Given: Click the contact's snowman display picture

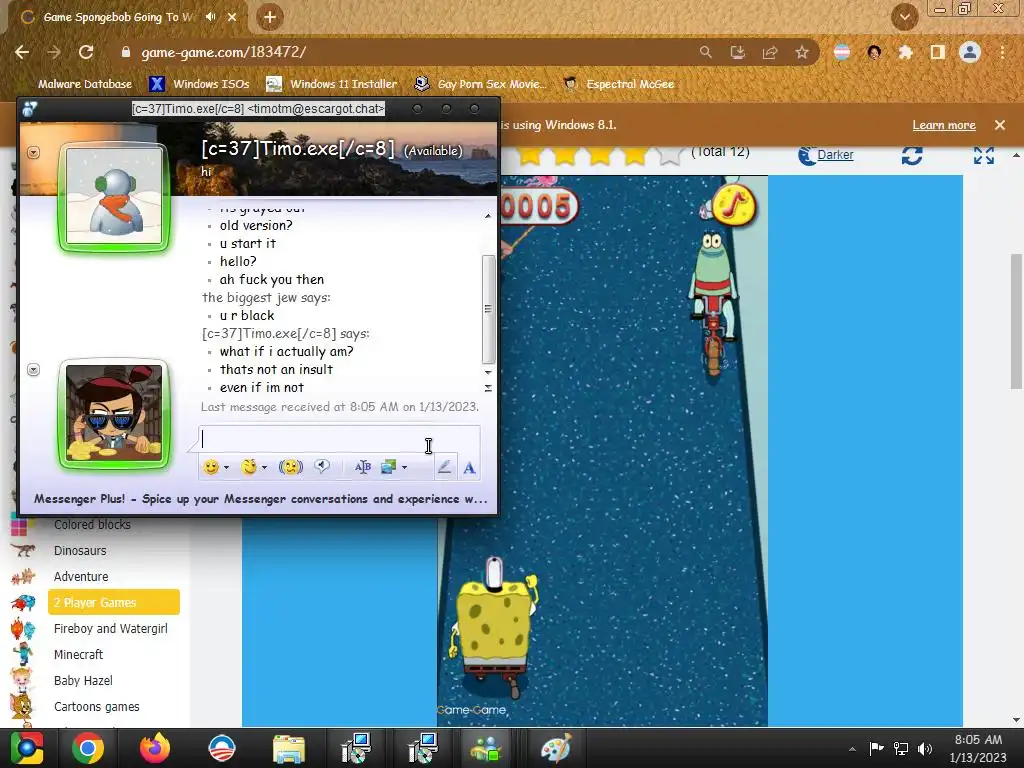Looking at the screenshot, I should tap(114, 196).
